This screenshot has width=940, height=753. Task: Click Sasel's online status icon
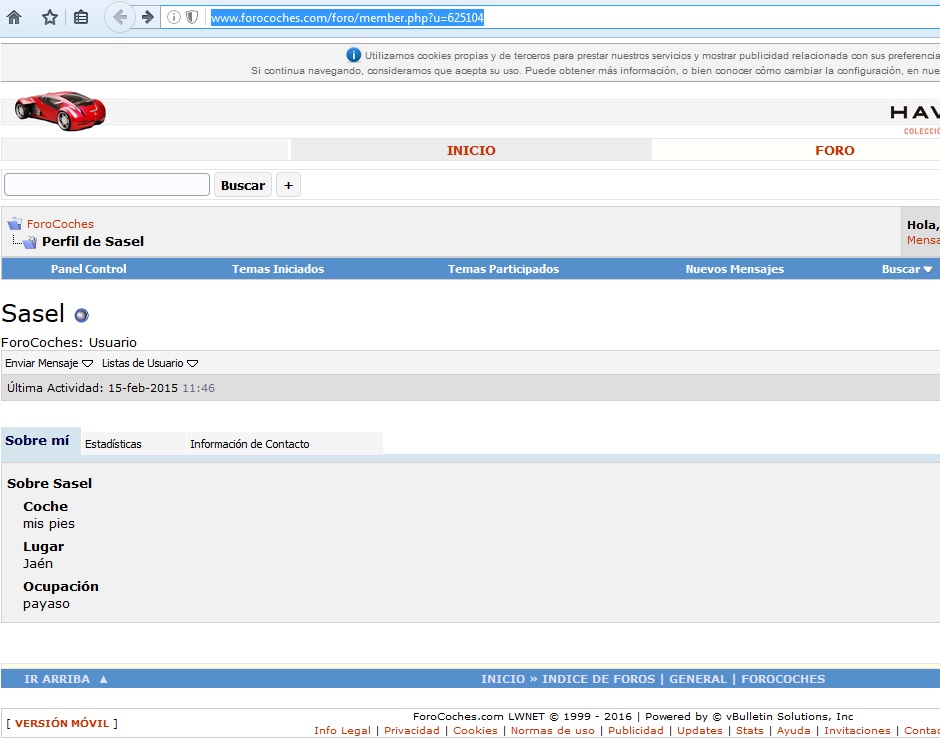[82, 315]
